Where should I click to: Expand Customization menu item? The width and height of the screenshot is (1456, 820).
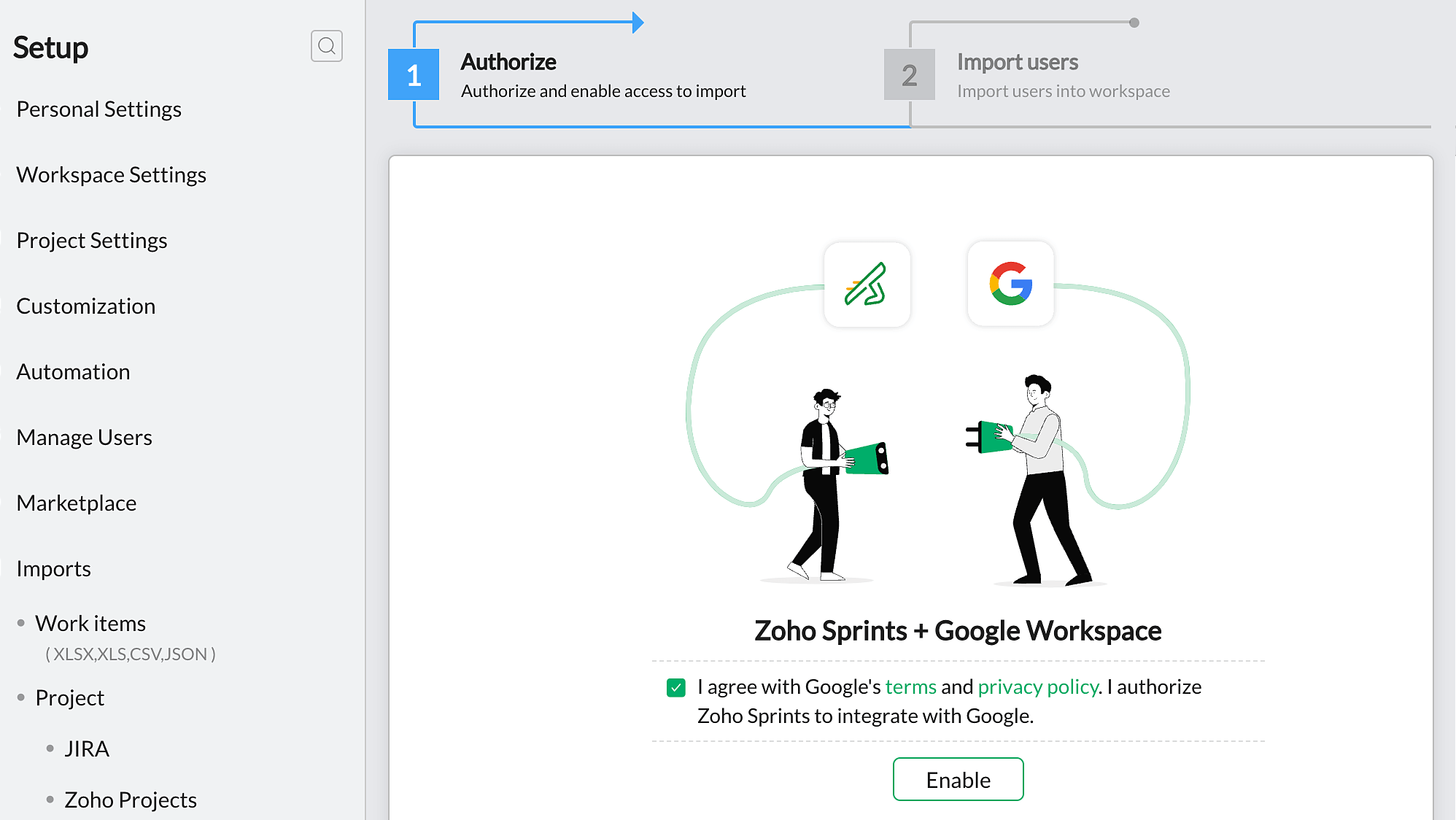tap(85, 306)
